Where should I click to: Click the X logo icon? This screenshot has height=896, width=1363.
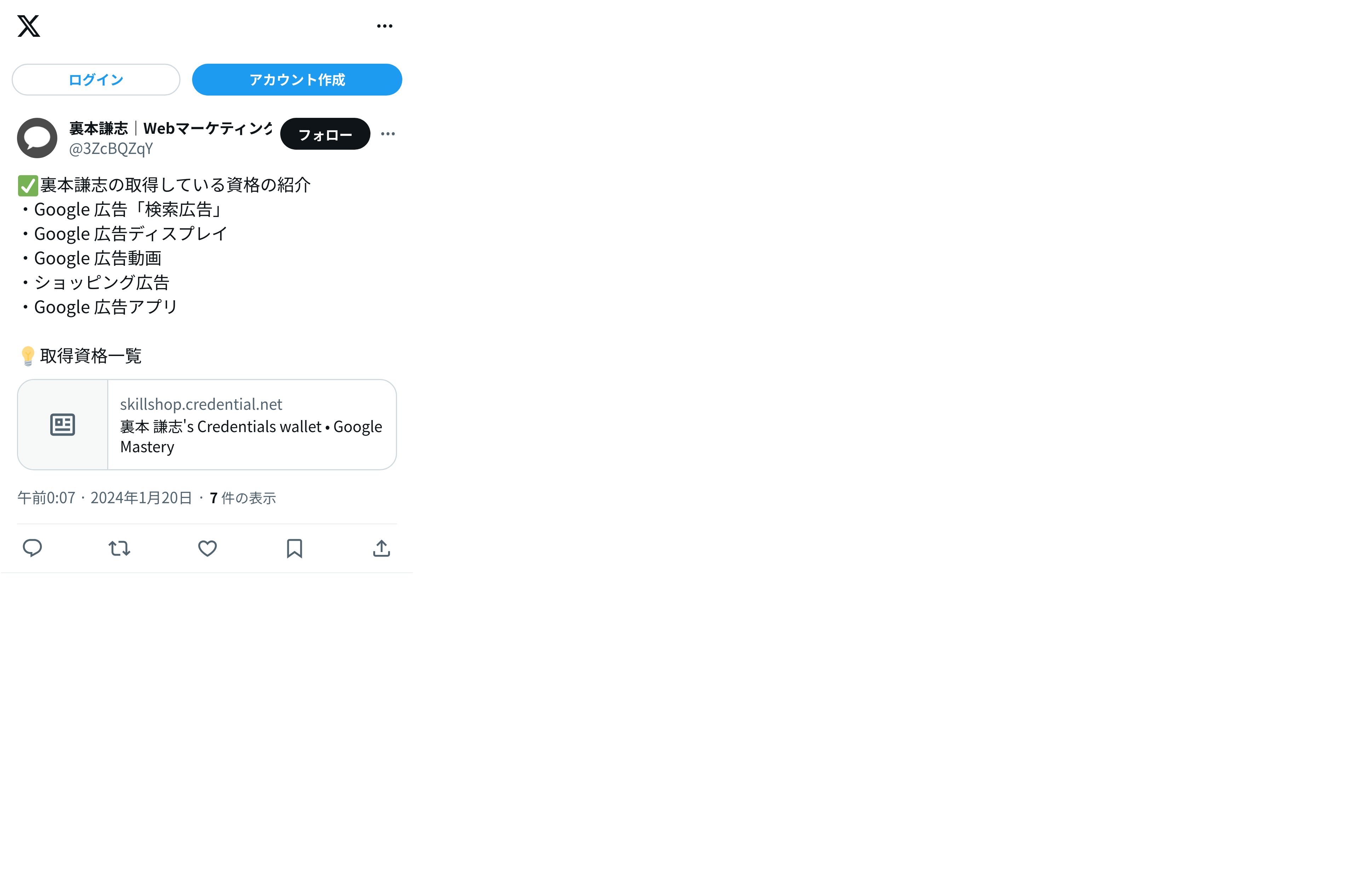[x=29, y=26]
